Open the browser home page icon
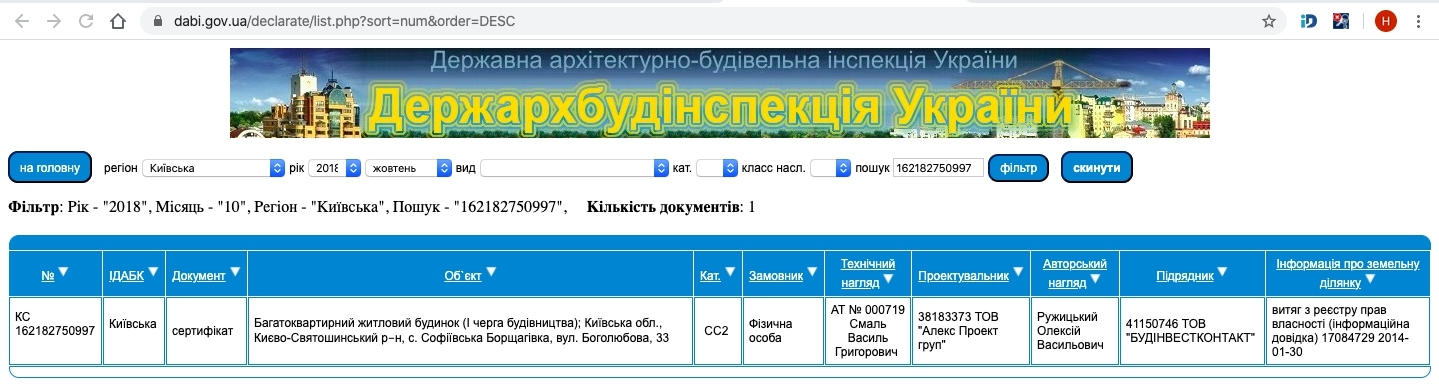Image resolution: width=1439 pixels, height=387 pixels. pyautogui.click(x=118, y=20)
